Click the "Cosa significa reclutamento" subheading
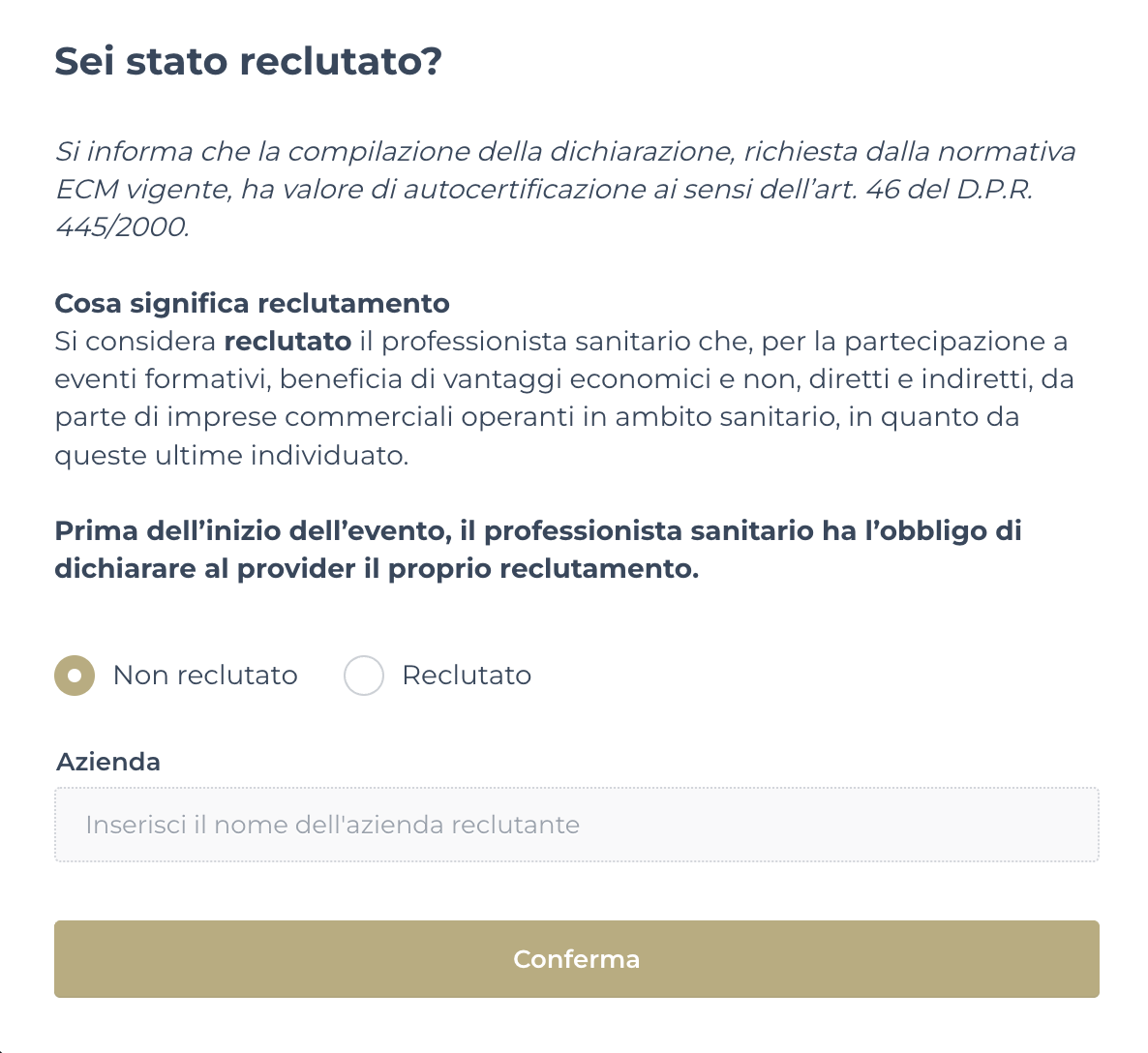1148x1053 pixels. [x=252, y=304]
